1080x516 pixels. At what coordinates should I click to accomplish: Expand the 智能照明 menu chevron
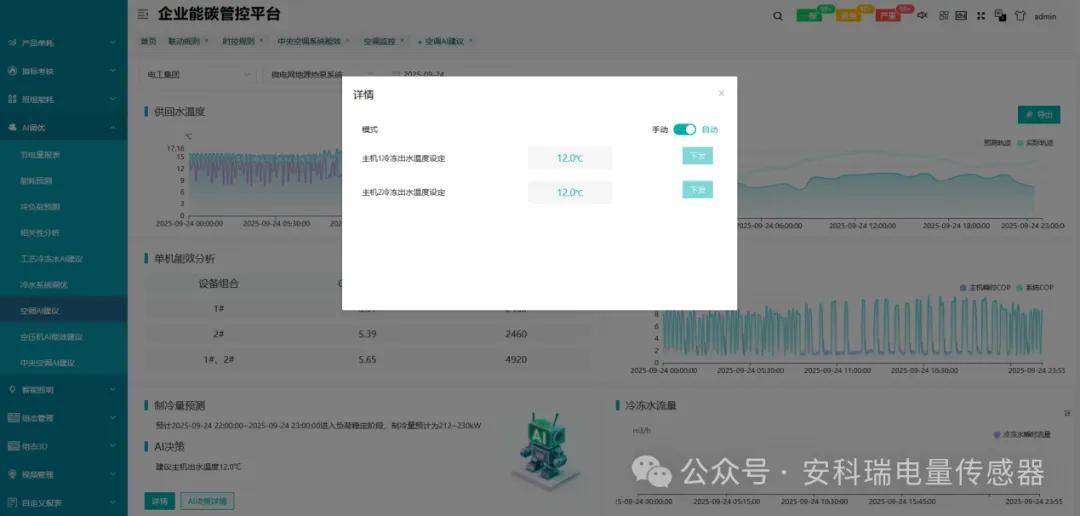point(113,390)
